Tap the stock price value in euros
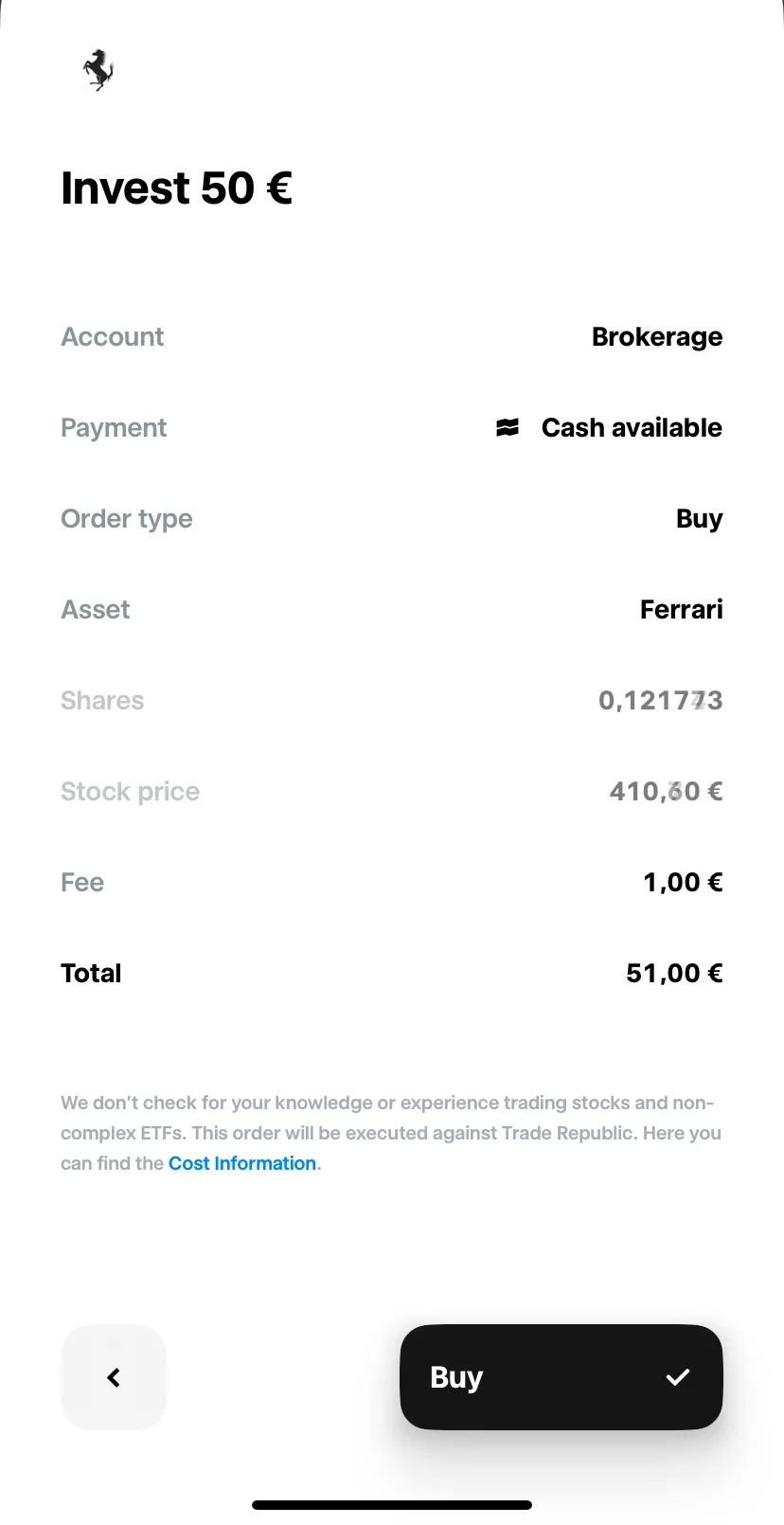The width and height of the screenshot is (784, 1525). [667, 791]
